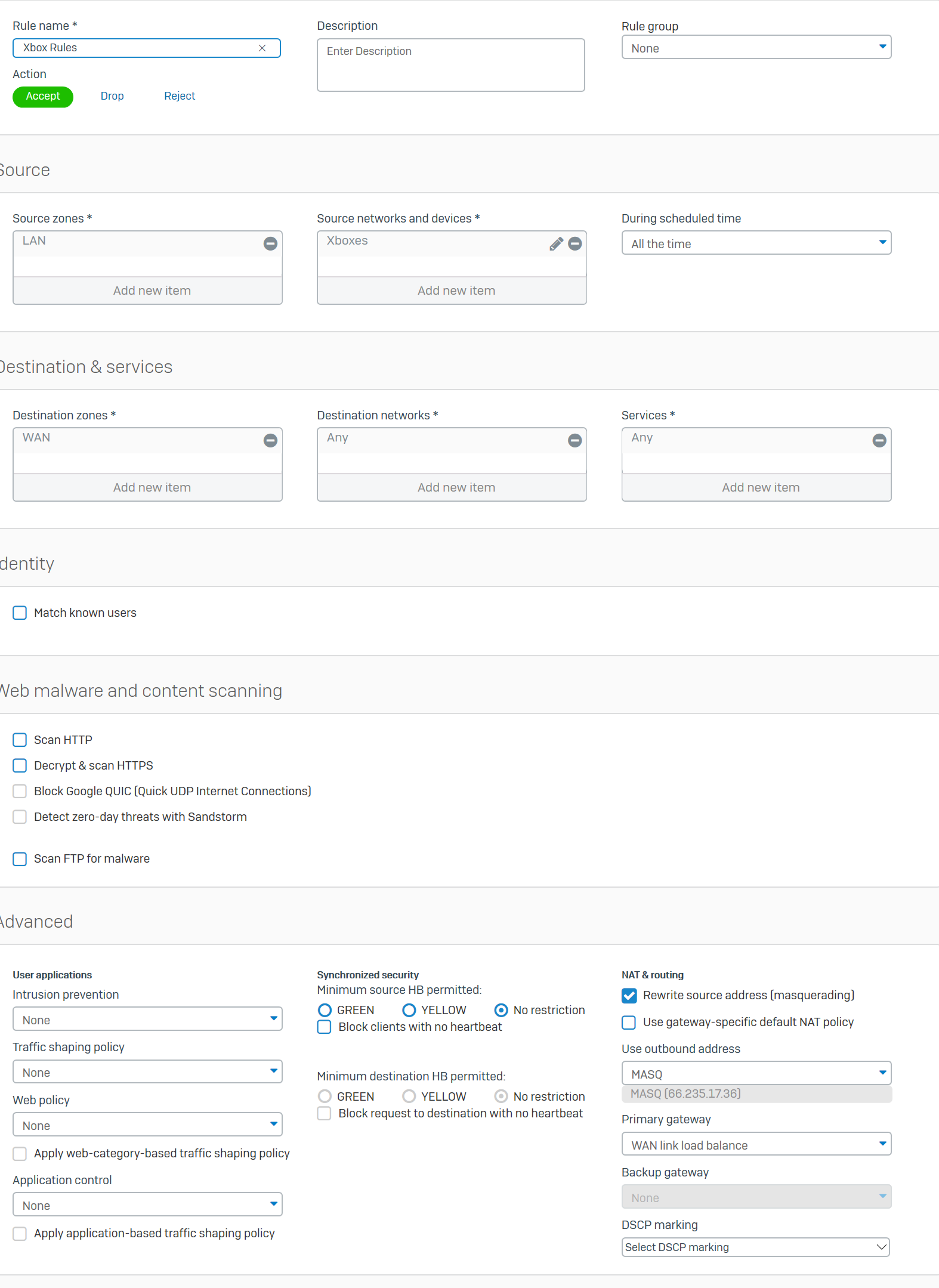Viewport: 939px width, 1288px height.
Task: Remove Any from Destination networks
Action: click(x=575, y=440)
